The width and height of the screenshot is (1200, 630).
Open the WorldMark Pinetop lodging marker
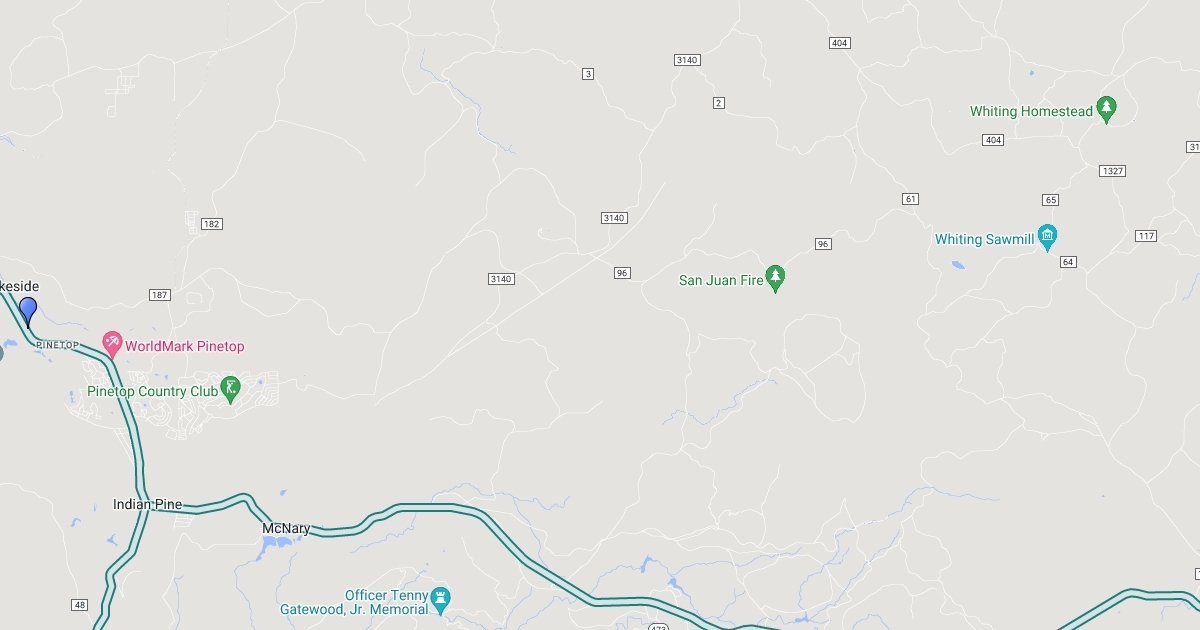112,346
